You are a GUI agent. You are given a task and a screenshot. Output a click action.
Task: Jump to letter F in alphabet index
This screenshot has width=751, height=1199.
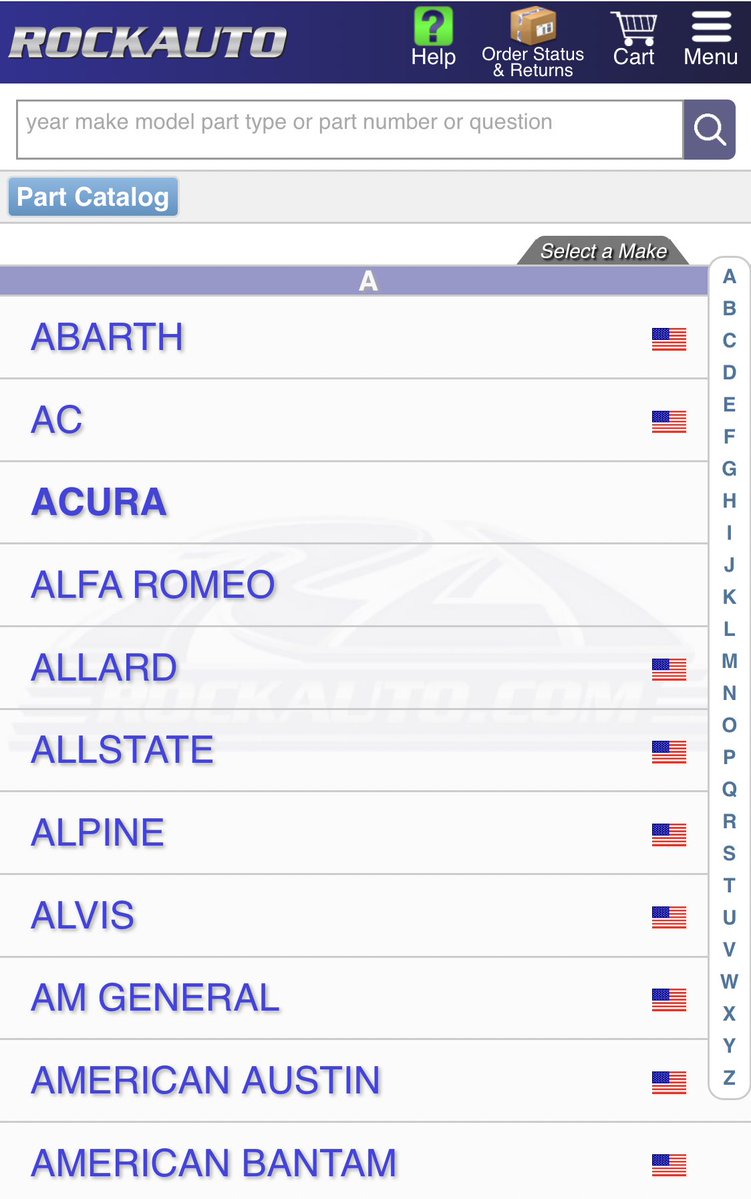click(x=729, y=437)
